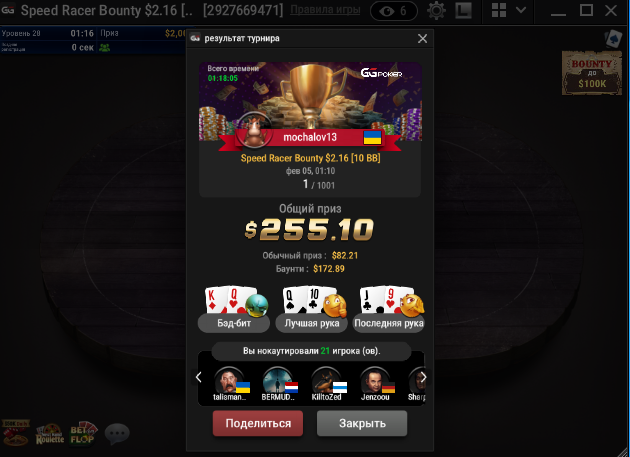Open the Правила игры link

click(325, 10)
